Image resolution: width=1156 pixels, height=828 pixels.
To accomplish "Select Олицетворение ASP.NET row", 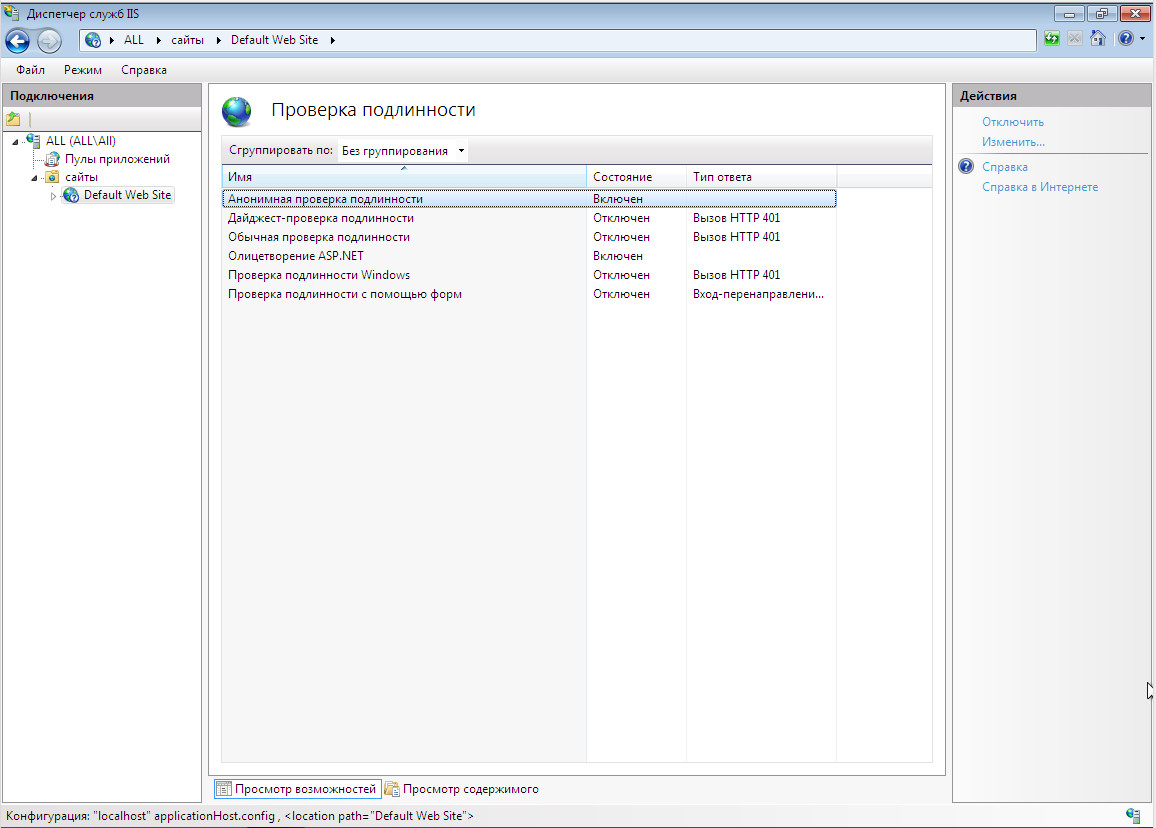I will pos(529,256).
